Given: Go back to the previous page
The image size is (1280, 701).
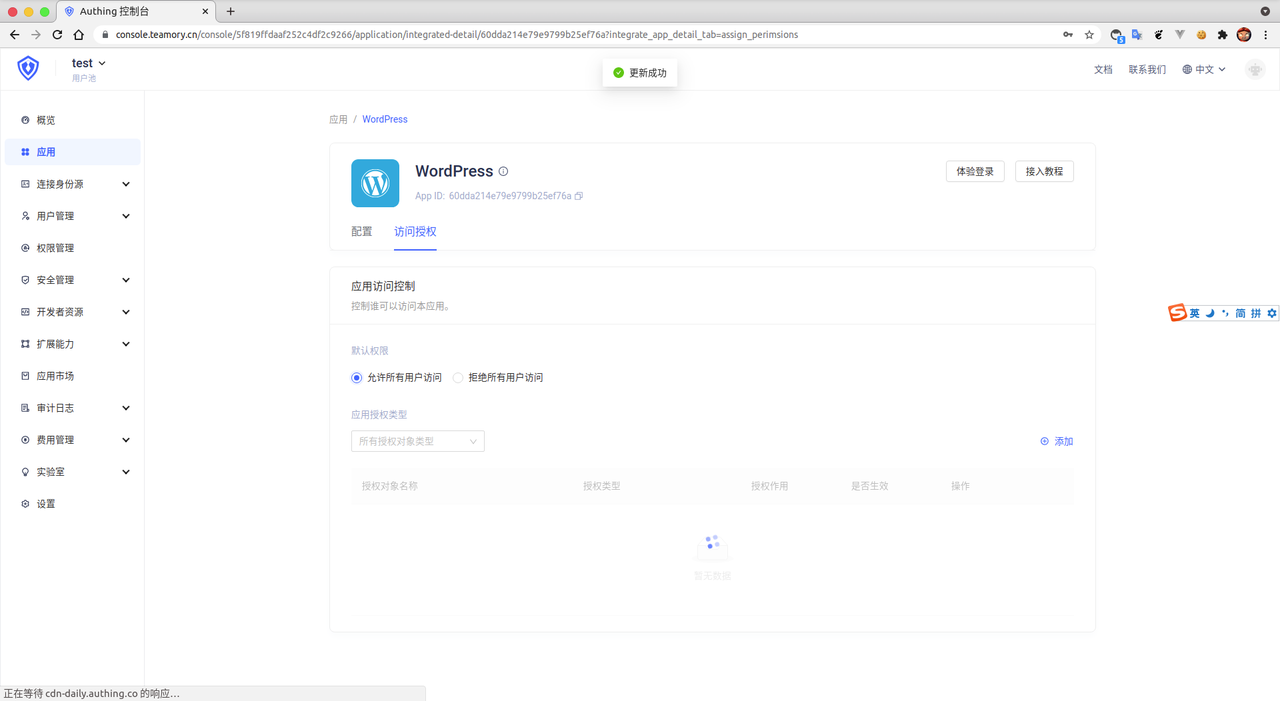Looking at the screenshot, I should tap(14, 34).
